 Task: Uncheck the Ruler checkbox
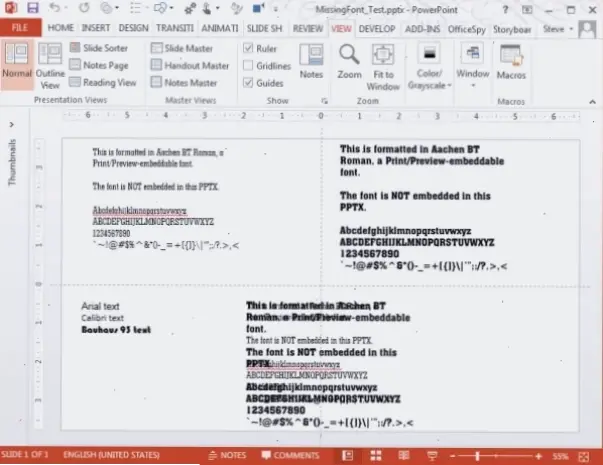248,48
